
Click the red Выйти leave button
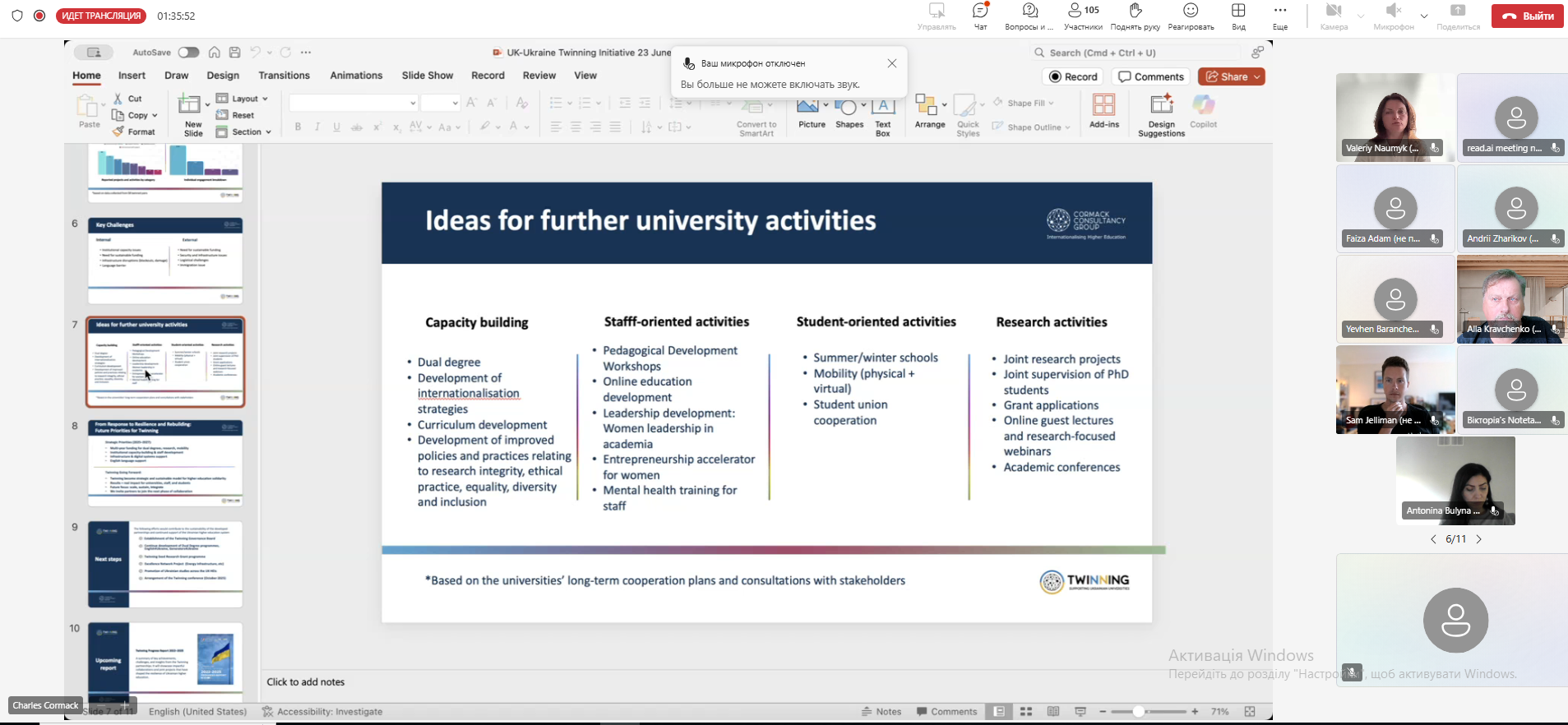pyautogui.click(x=1527, y=16)
